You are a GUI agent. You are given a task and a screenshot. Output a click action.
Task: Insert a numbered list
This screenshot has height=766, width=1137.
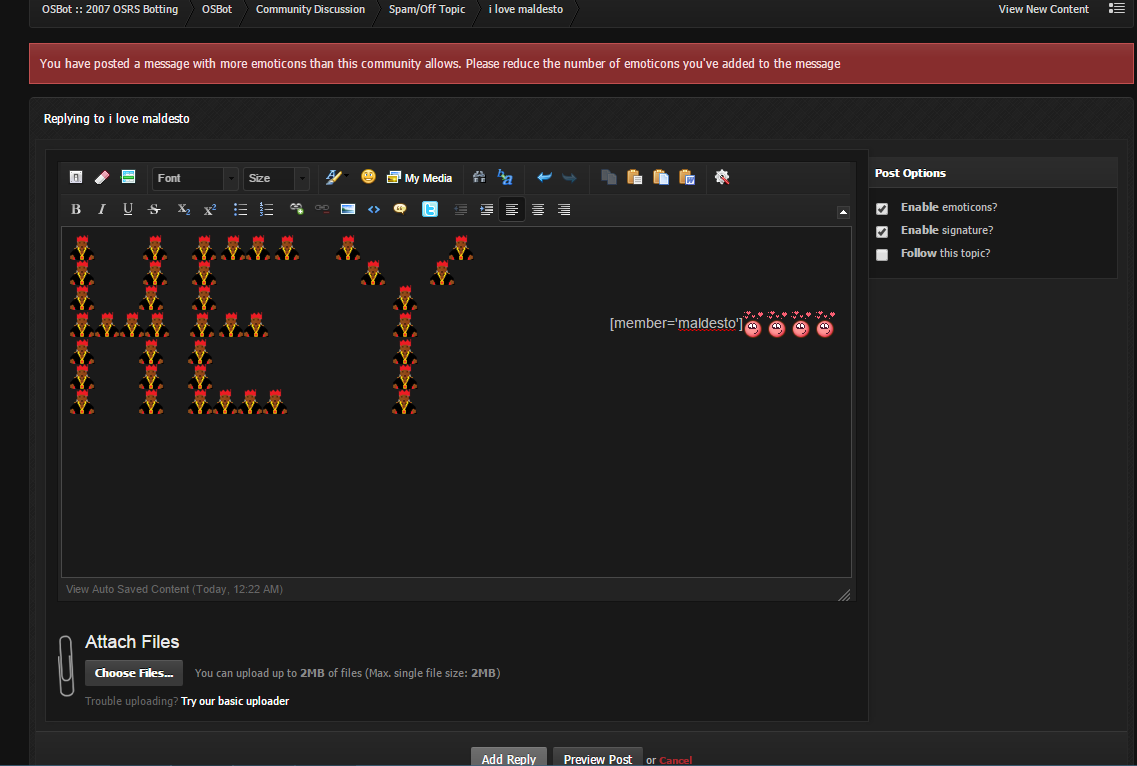tap(266, 210)
